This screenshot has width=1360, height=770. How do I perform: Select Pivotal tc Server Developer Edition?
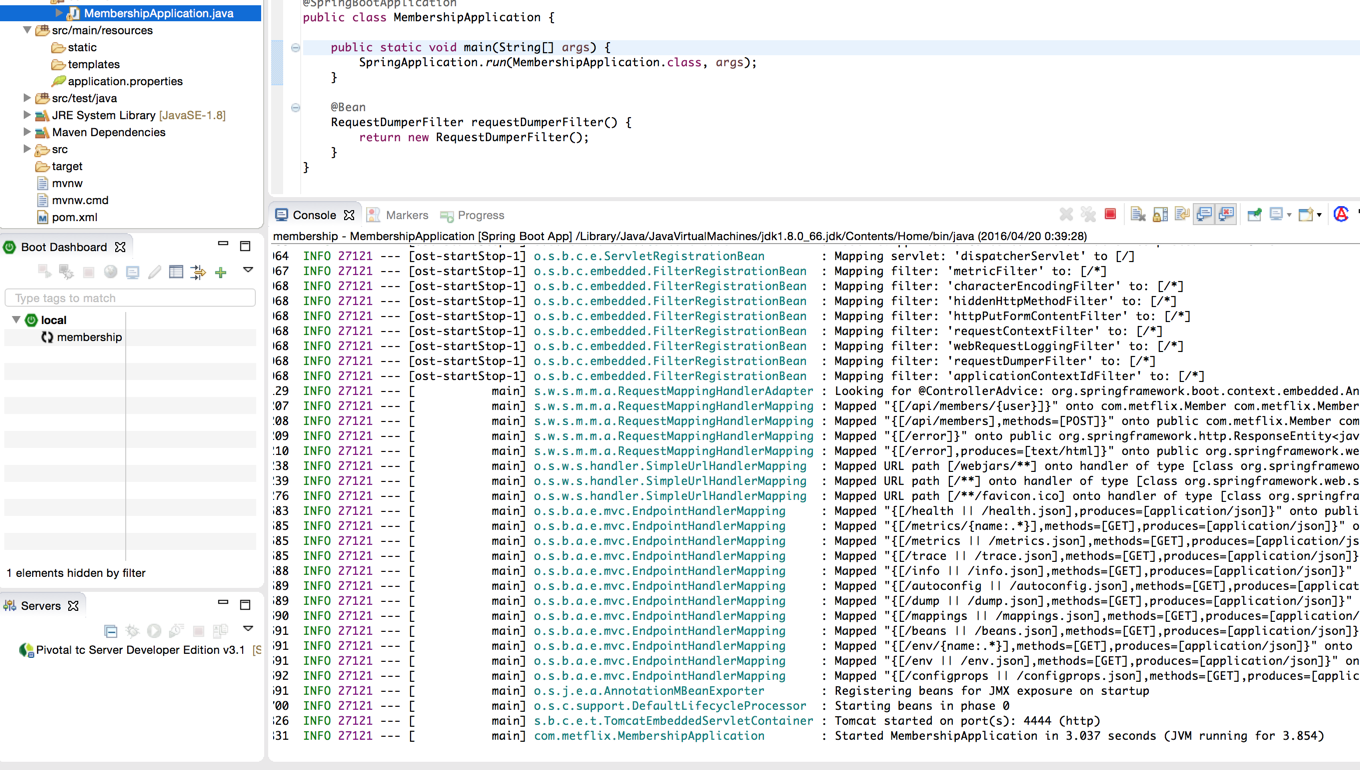click(140, 650)
